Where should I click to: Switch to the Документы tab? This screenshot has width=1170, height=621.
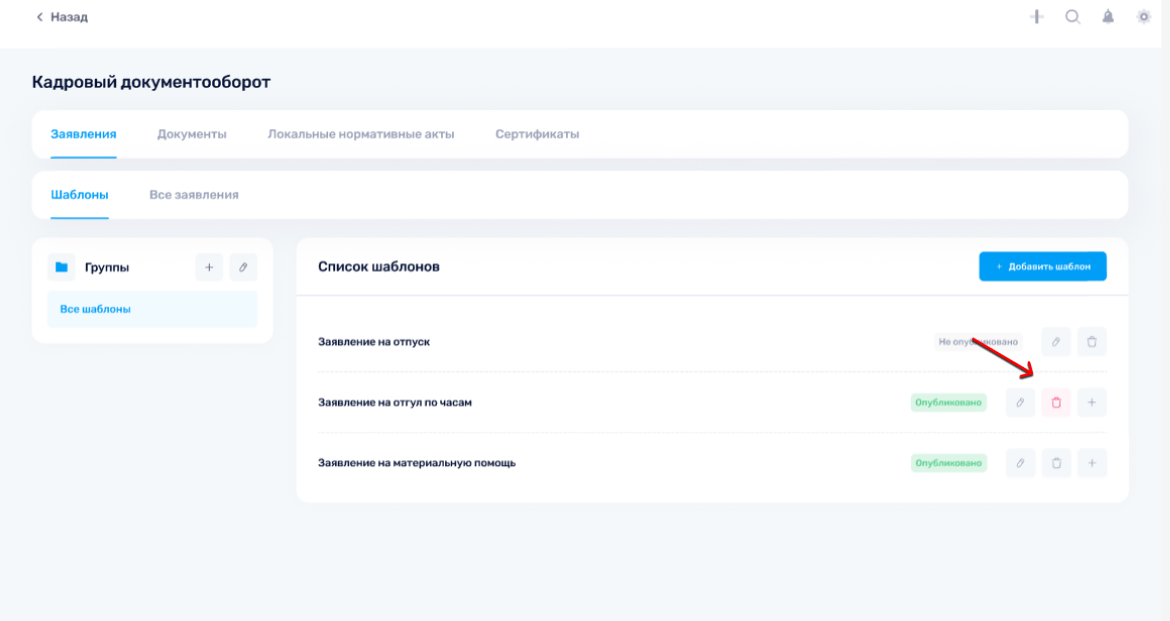(x=191, y=134)
